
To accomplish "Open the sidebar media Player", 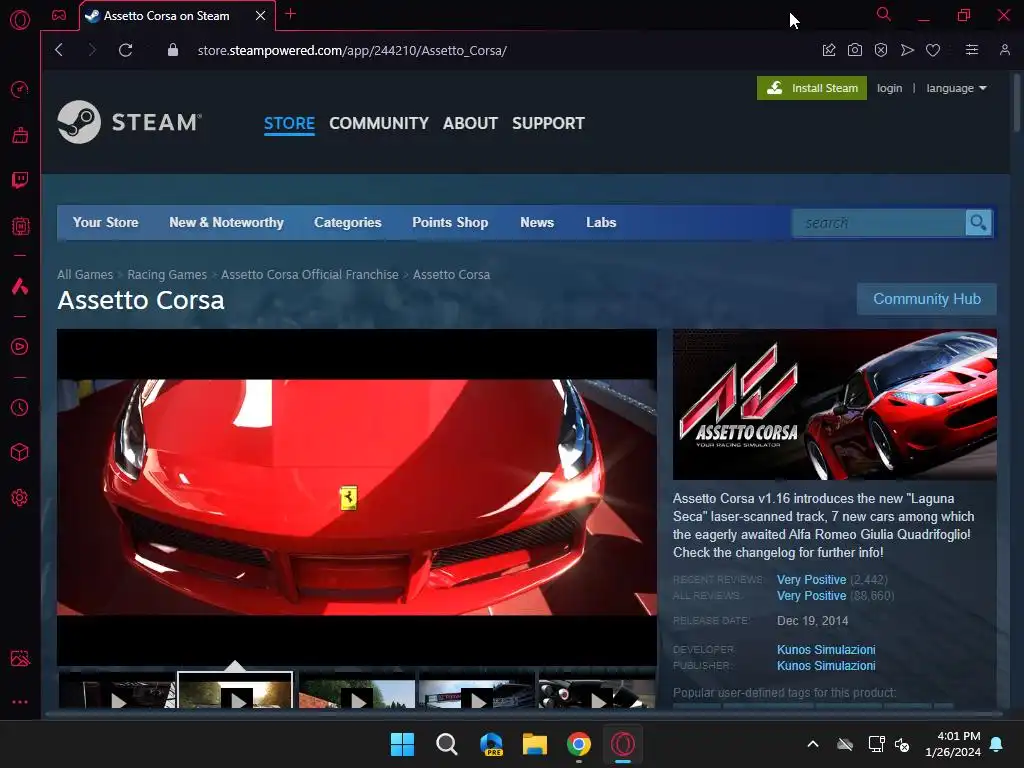I will click(x=20, y=346).
